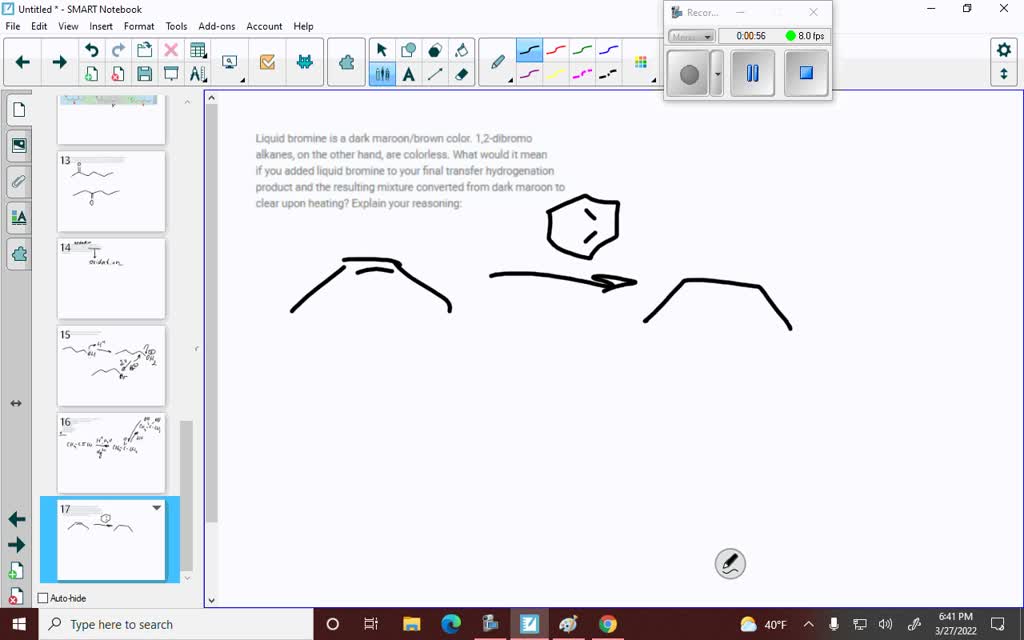
Task: Switch to the Page Sorter panel
Action: click(x=19, y=110)
